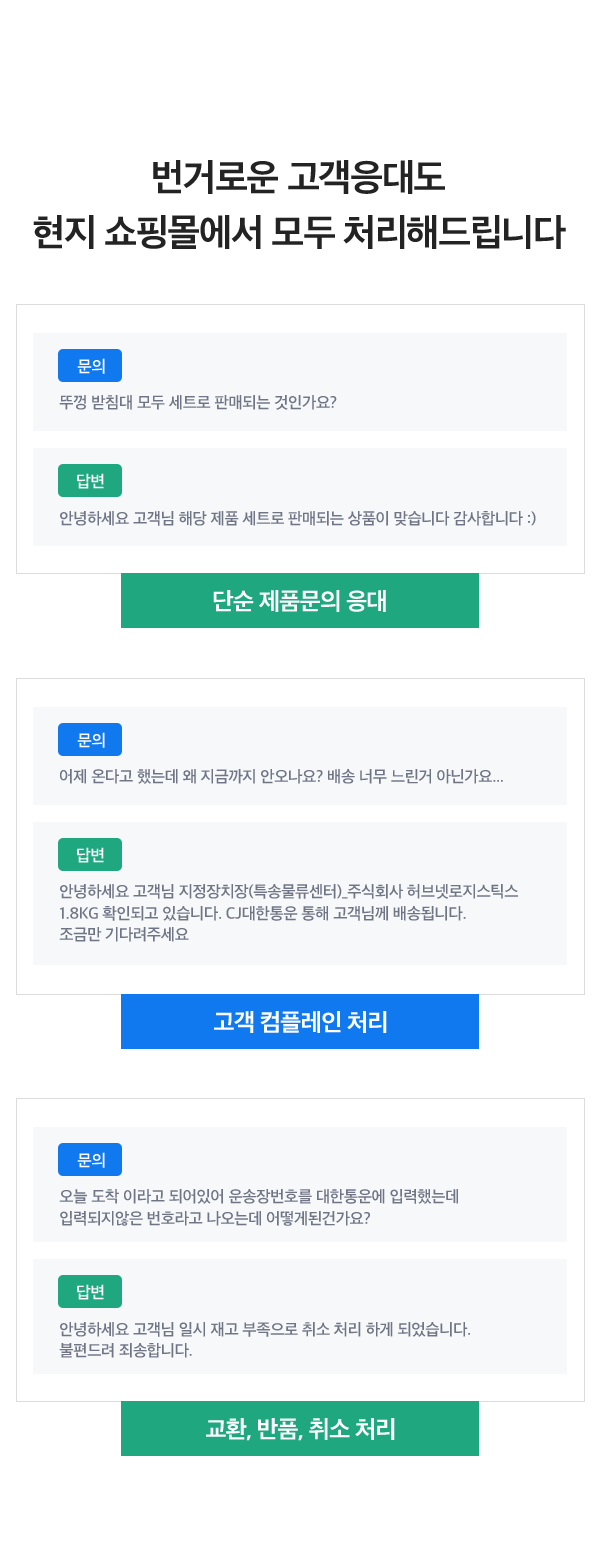
Task: Click the line '1.8KG 확인되고 있습니다' in the reply
Action: click(x=262, y=913)
